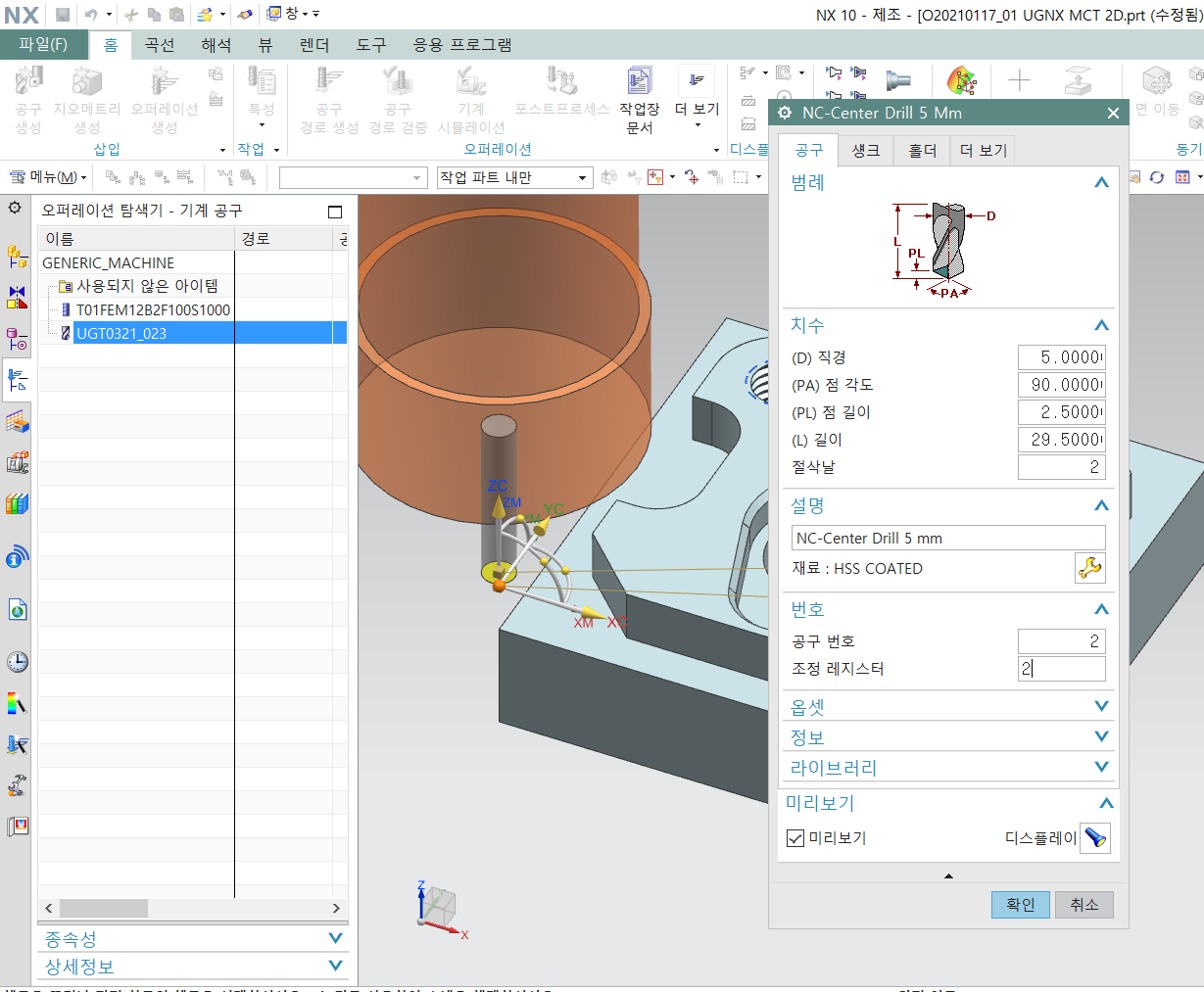Expand the 정보 section
Viewport: 1204px width, 992px height.
[x=1101, y=736]
